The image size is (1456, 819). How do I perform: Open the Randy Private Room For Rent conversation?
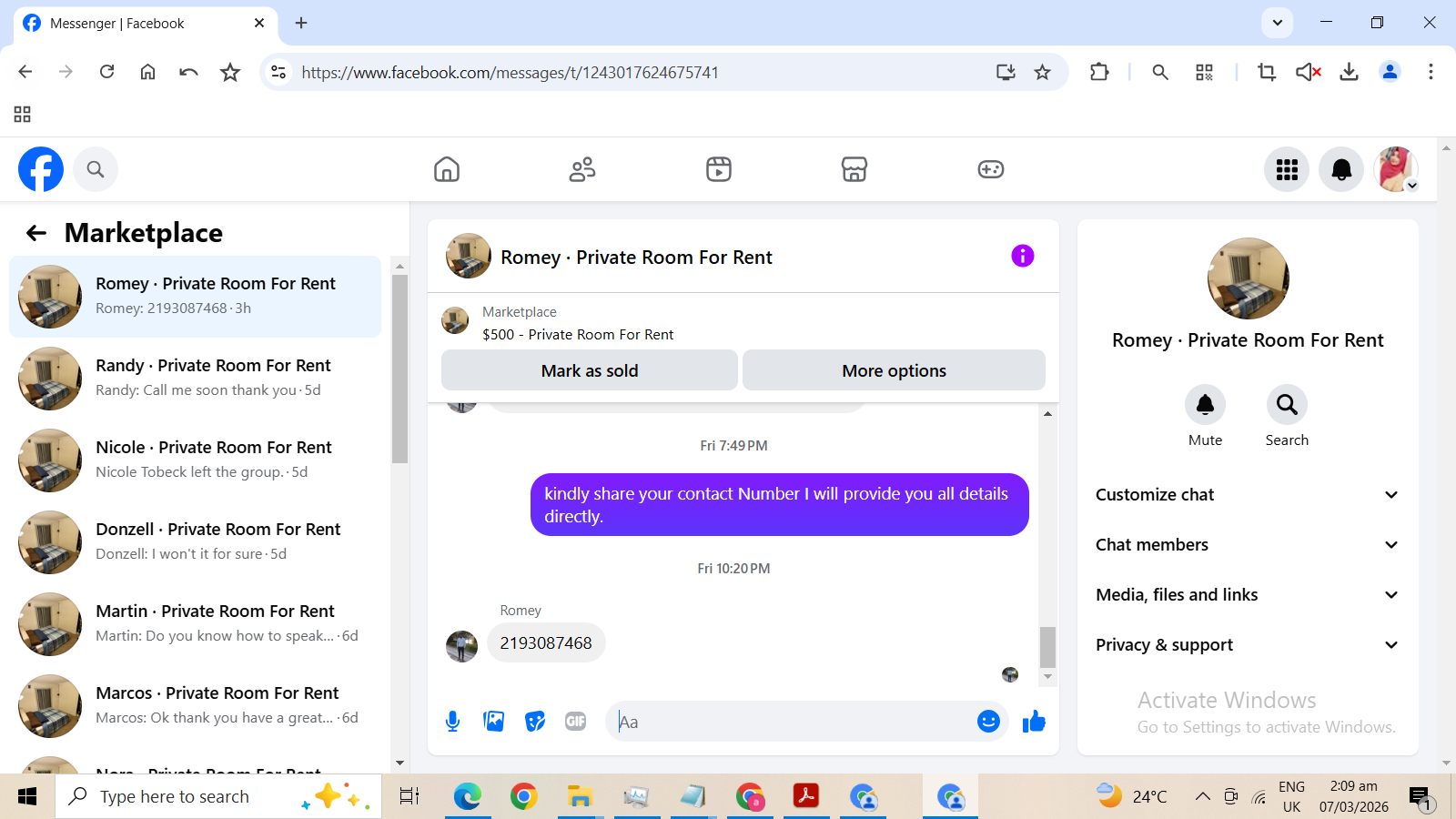click(196, 379)
